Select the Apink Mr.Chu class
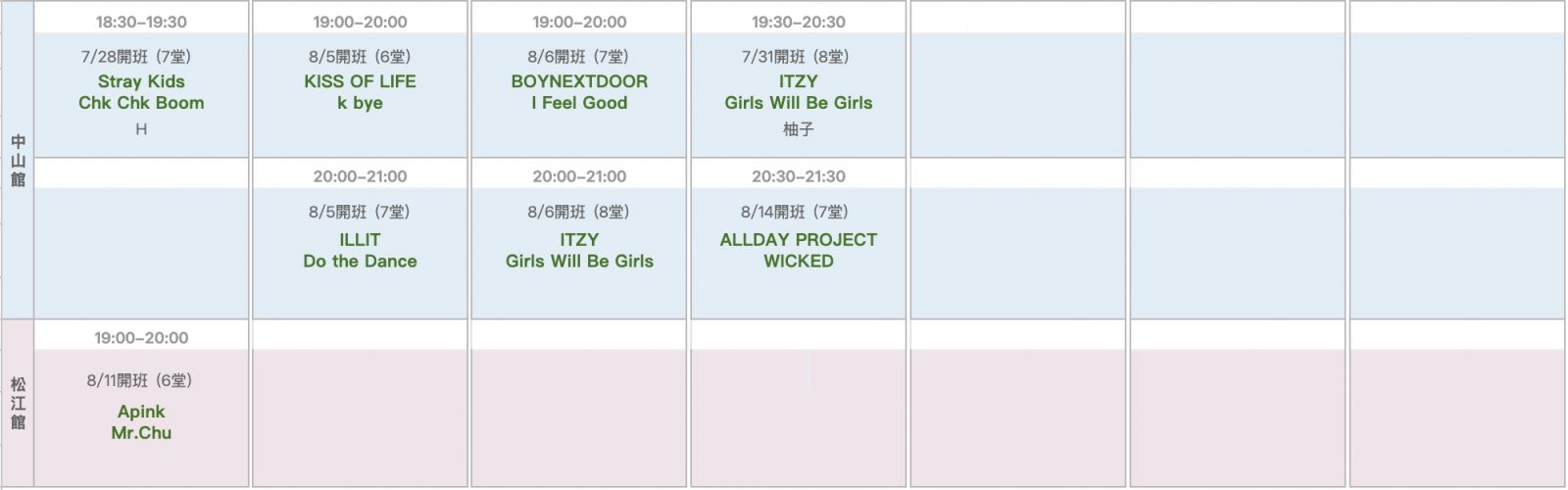Screen dimensions: 1568x490 [141, 422]
